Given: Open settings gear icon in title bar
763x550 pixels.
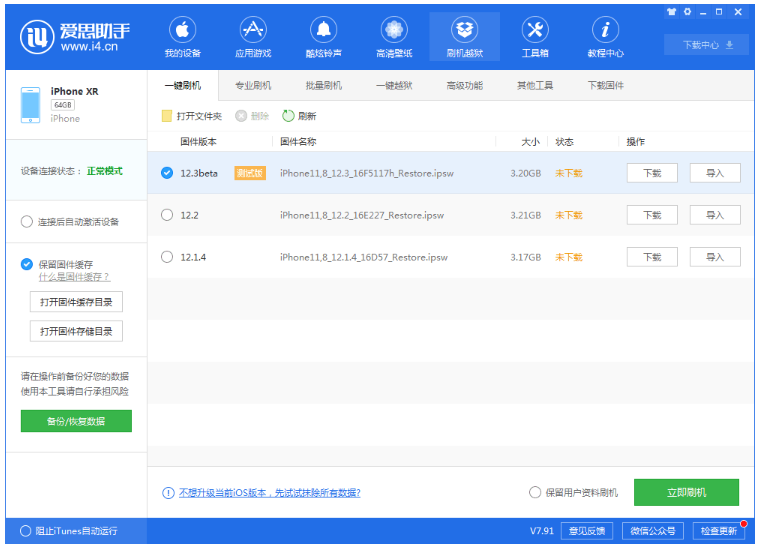Looking at the screenshot, I should tap(687, 12).
